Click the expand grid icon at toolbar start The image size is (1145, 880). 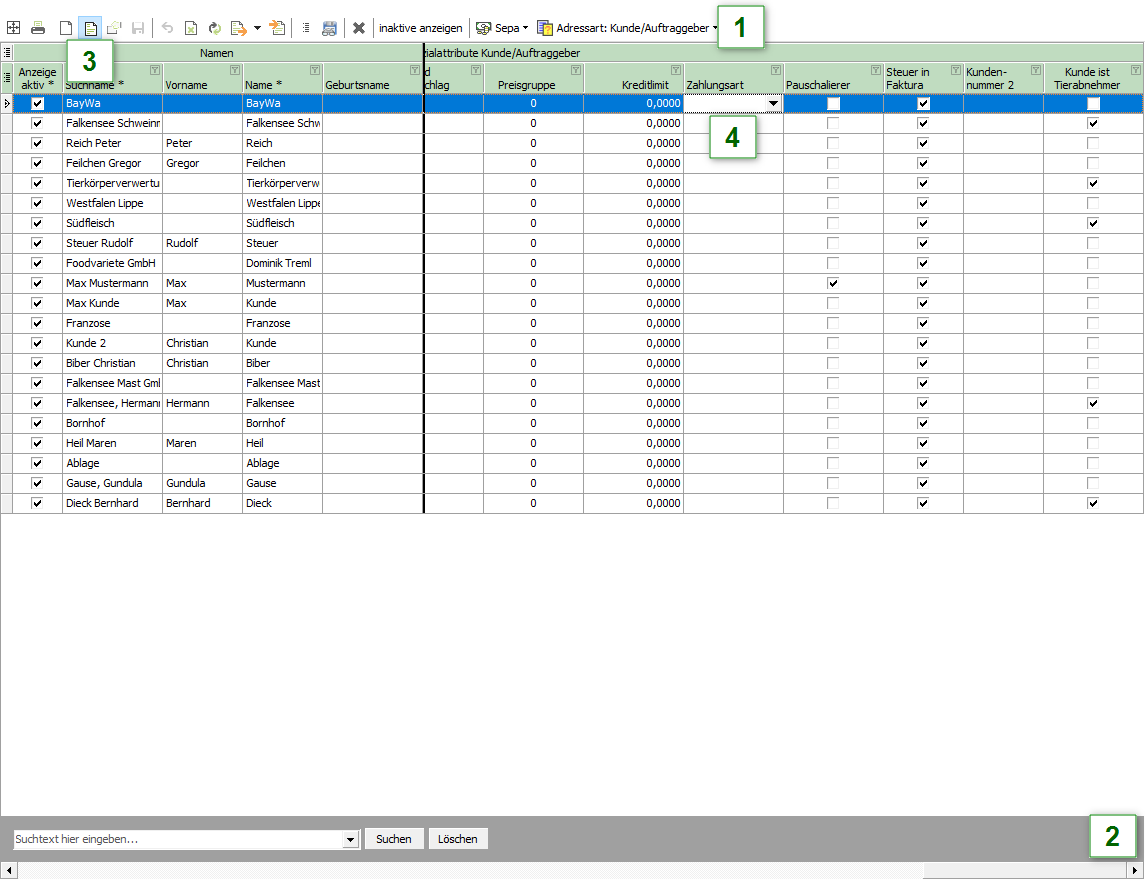point(13,28)
